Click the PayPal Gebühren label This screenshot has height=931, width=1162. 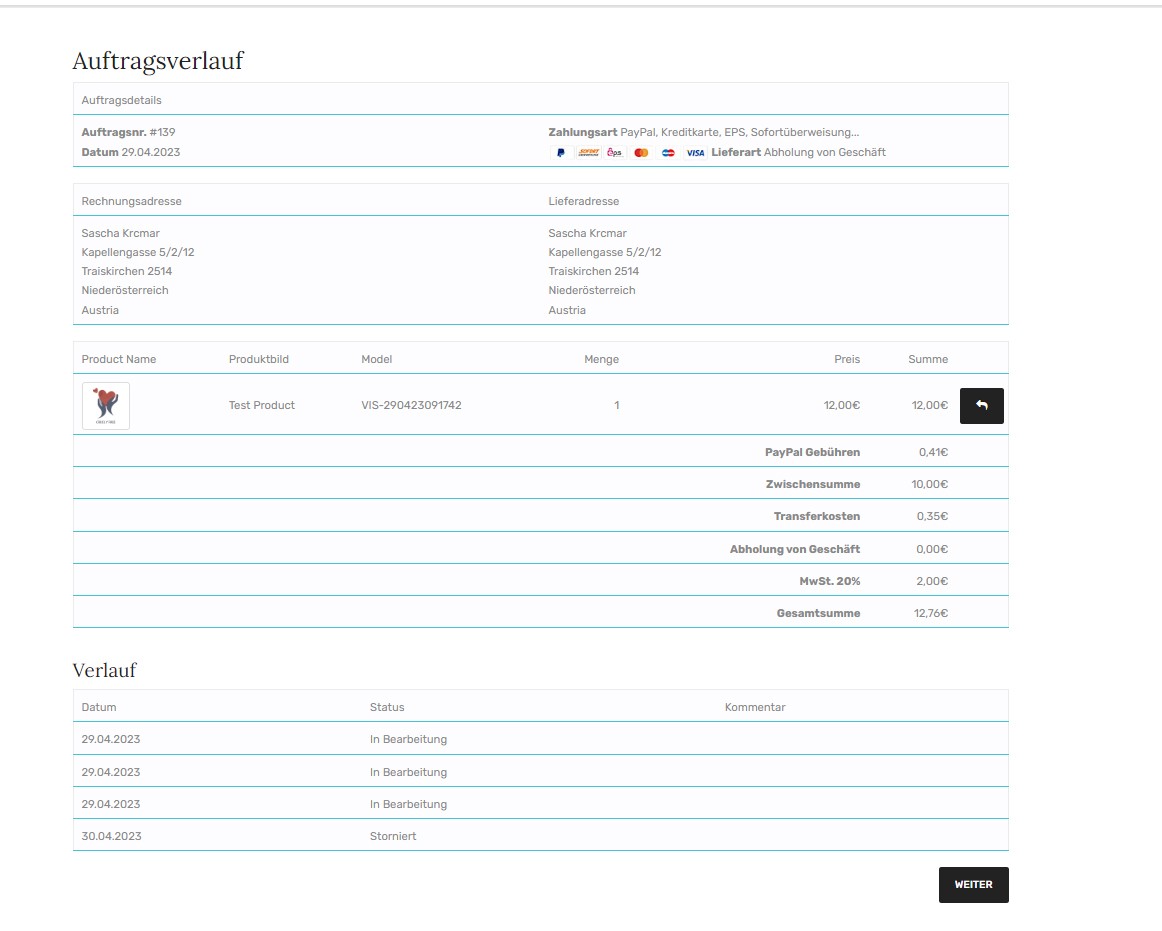tap(812, 452)
